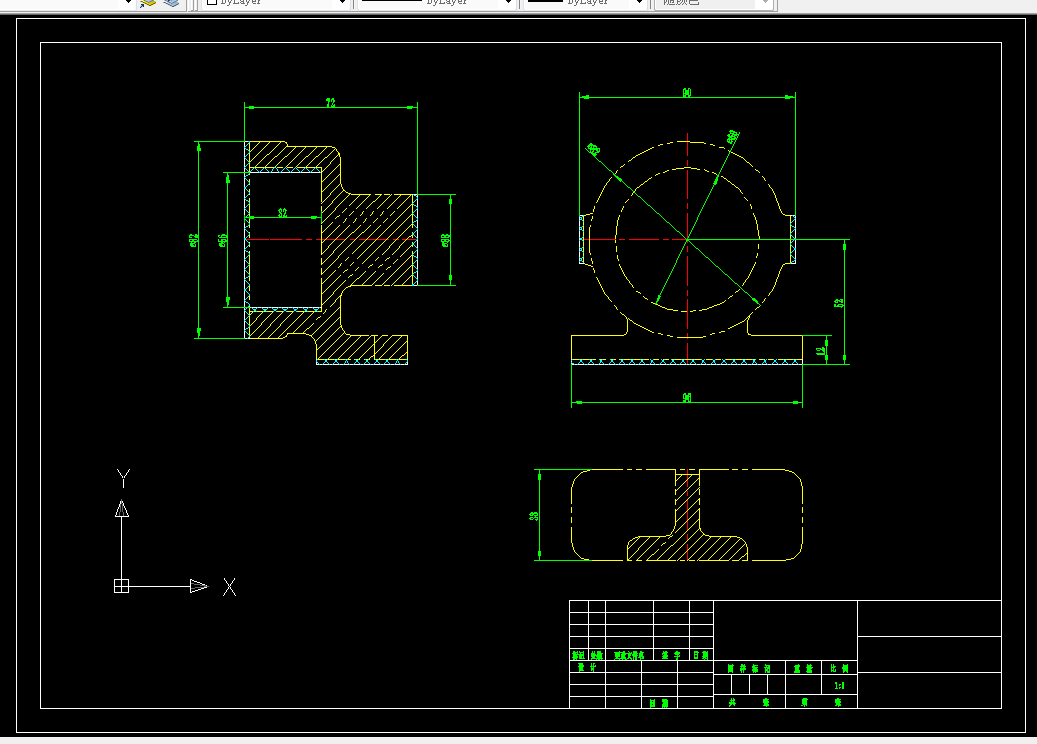
Task: Select the upper-right diagonal diameter dimension text
Action: 733,137
